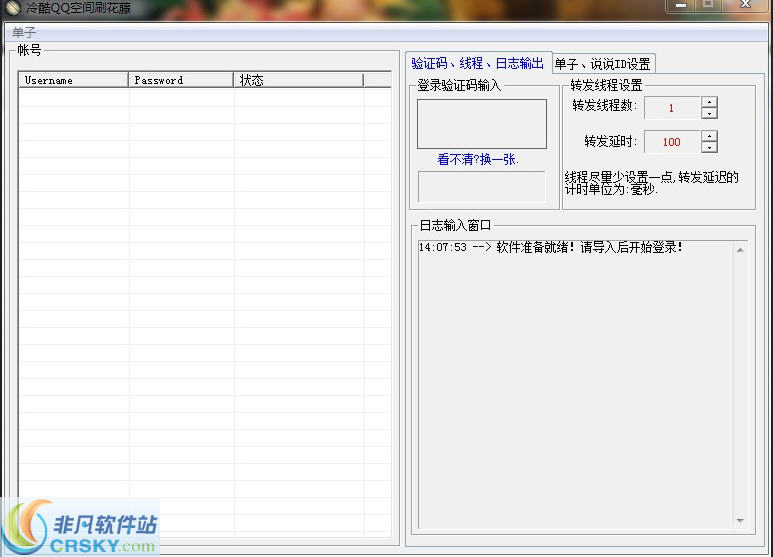Open the 单子 menu
This screenshot has height=557, width=773.
pyautogui.click(x=24, y=33)
